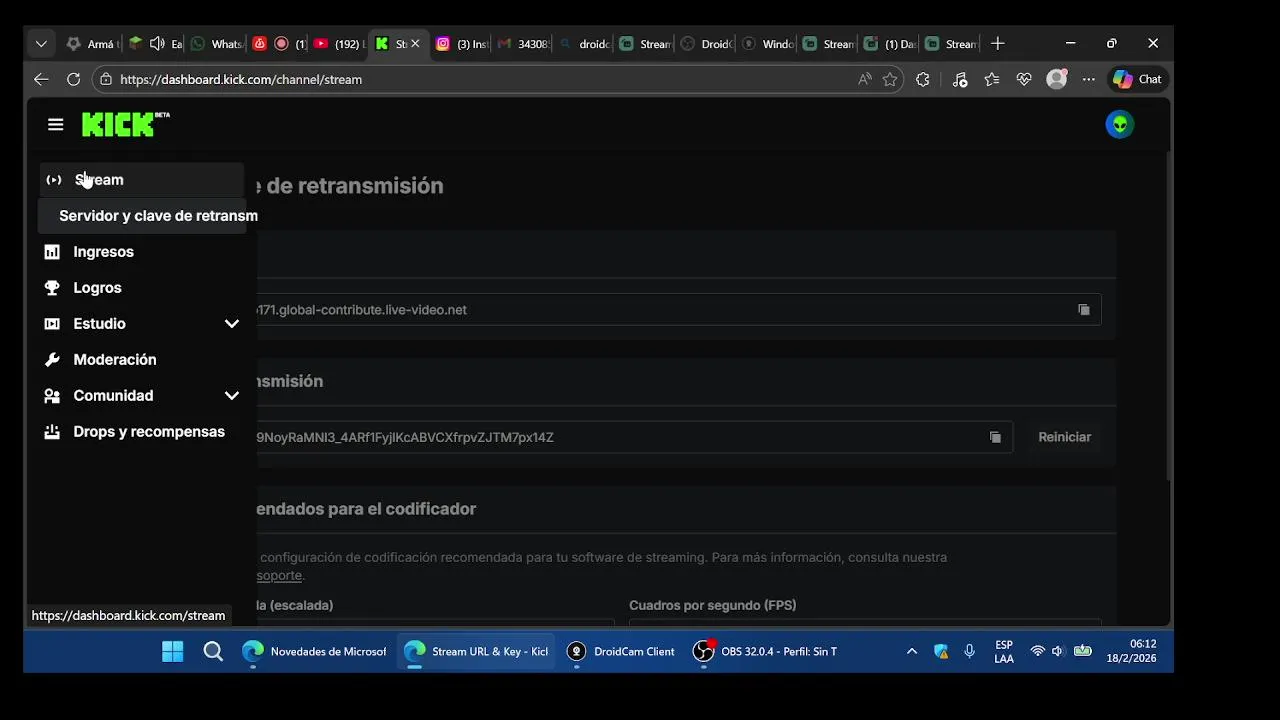Switch to the WhatsApp tab
The image size is (1280, 720).
pyautogui.click(x=215, y=44)
